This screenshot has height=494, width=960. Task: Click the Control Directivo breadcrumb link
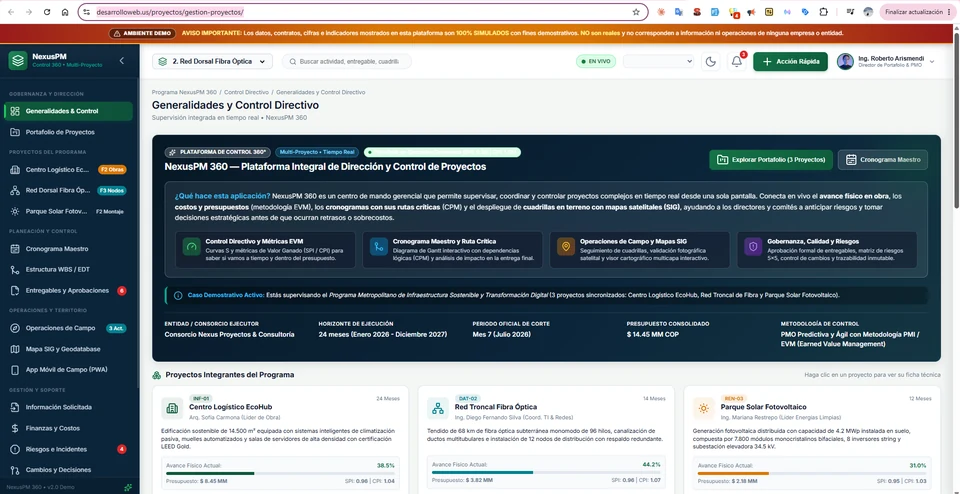pos(246,92)
